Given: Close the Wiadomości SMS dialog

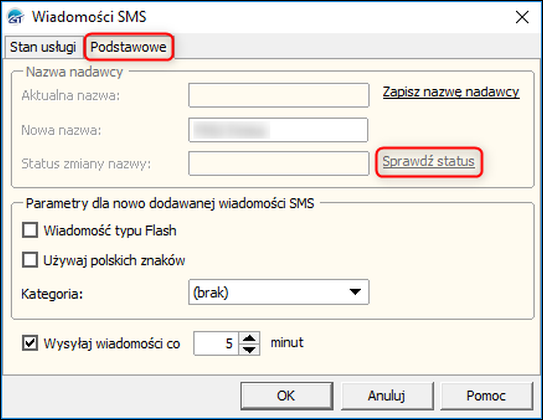Looking at the screenshot, I should (522, 17).
